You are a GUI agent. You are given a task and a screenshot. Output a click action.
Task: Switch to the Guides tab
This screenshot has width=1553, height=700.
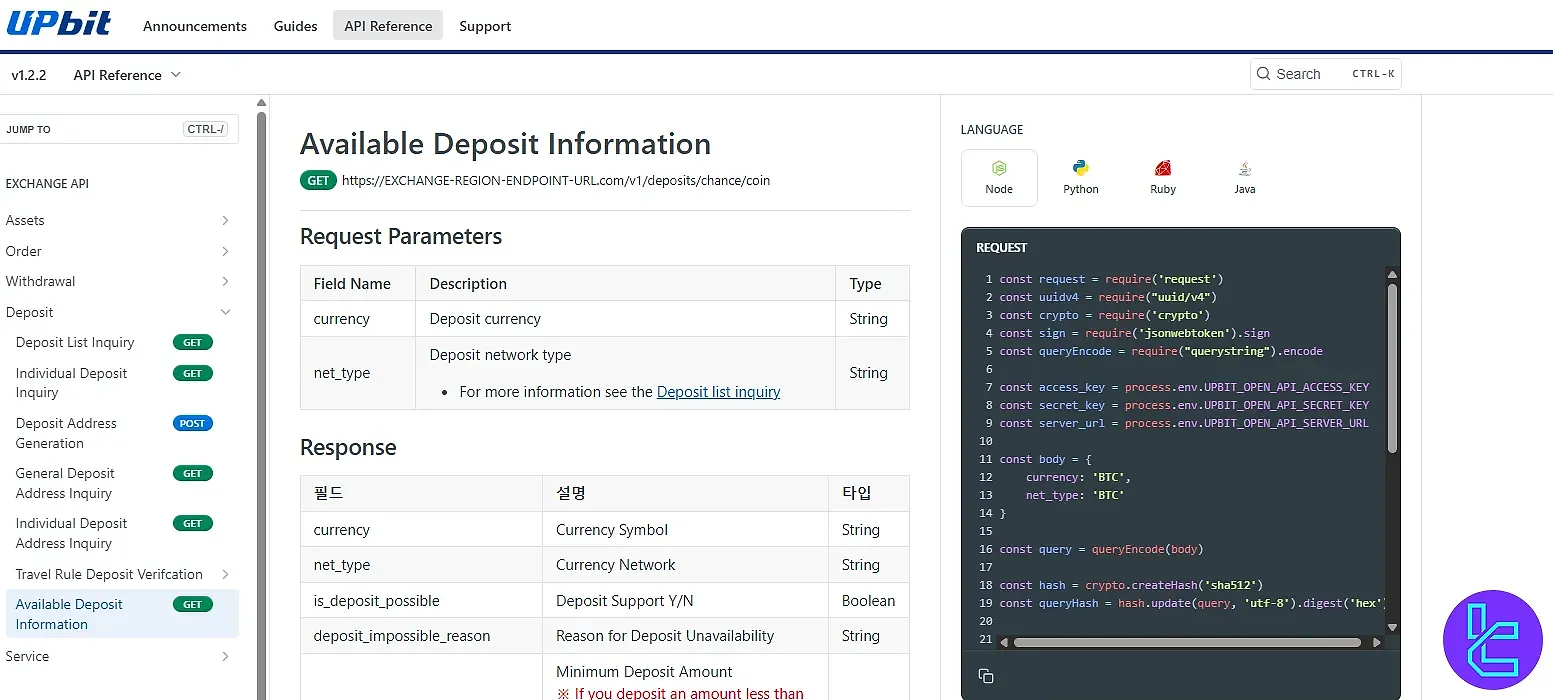pos(295,26)
